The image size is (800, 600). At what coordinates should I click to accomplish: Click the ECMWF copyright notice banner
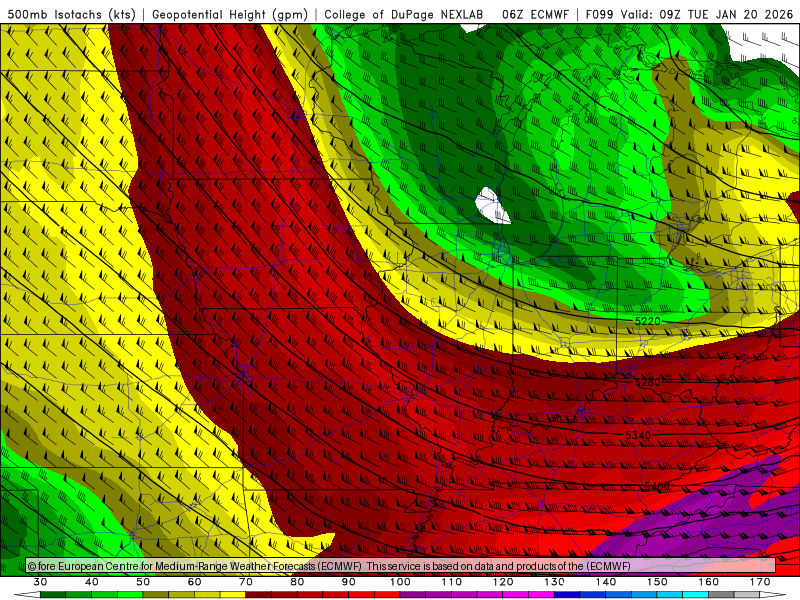coord(401,565)
